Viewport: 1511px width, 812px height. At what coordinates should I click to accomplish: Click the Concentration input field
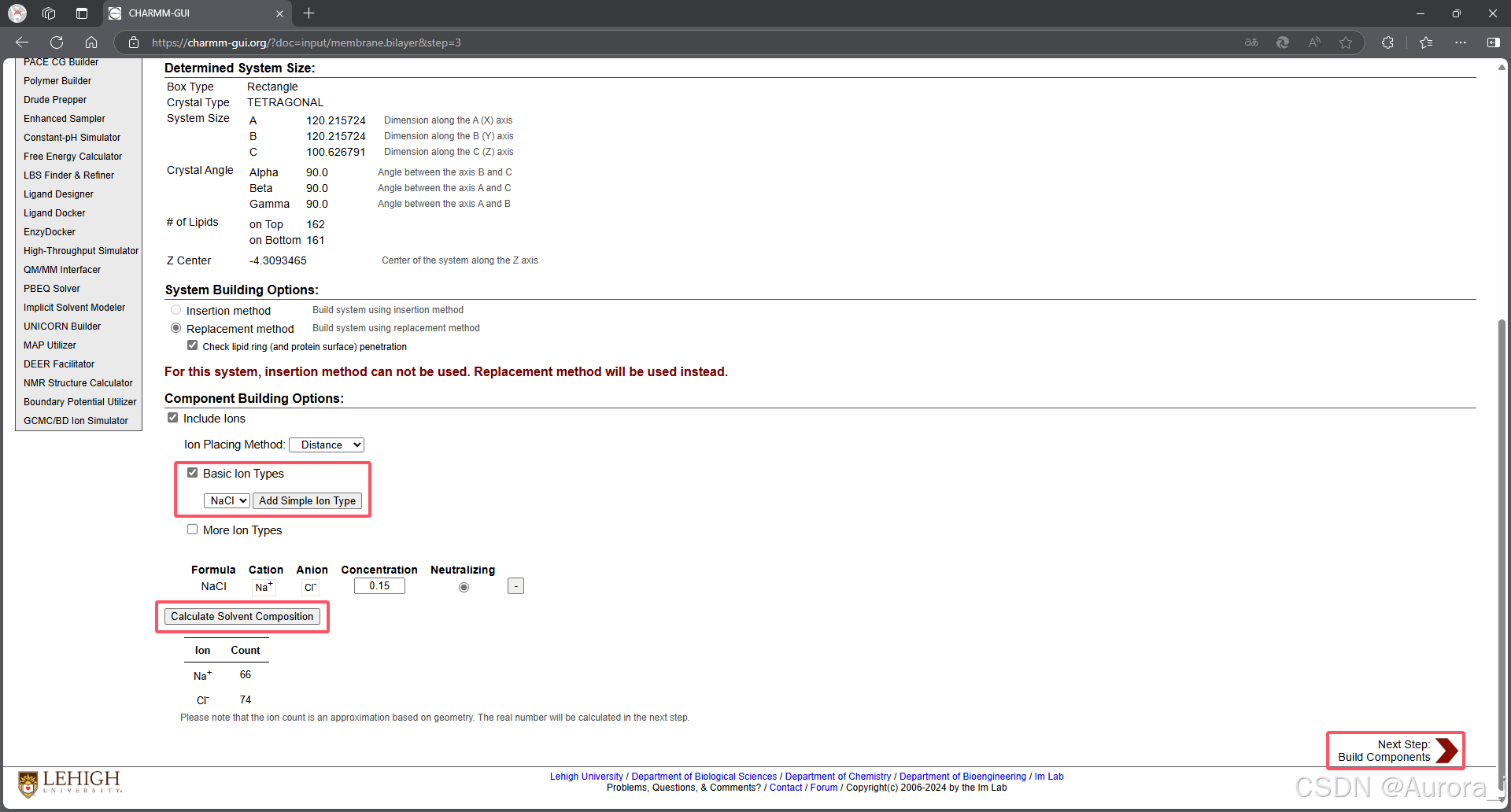(379, 585)
